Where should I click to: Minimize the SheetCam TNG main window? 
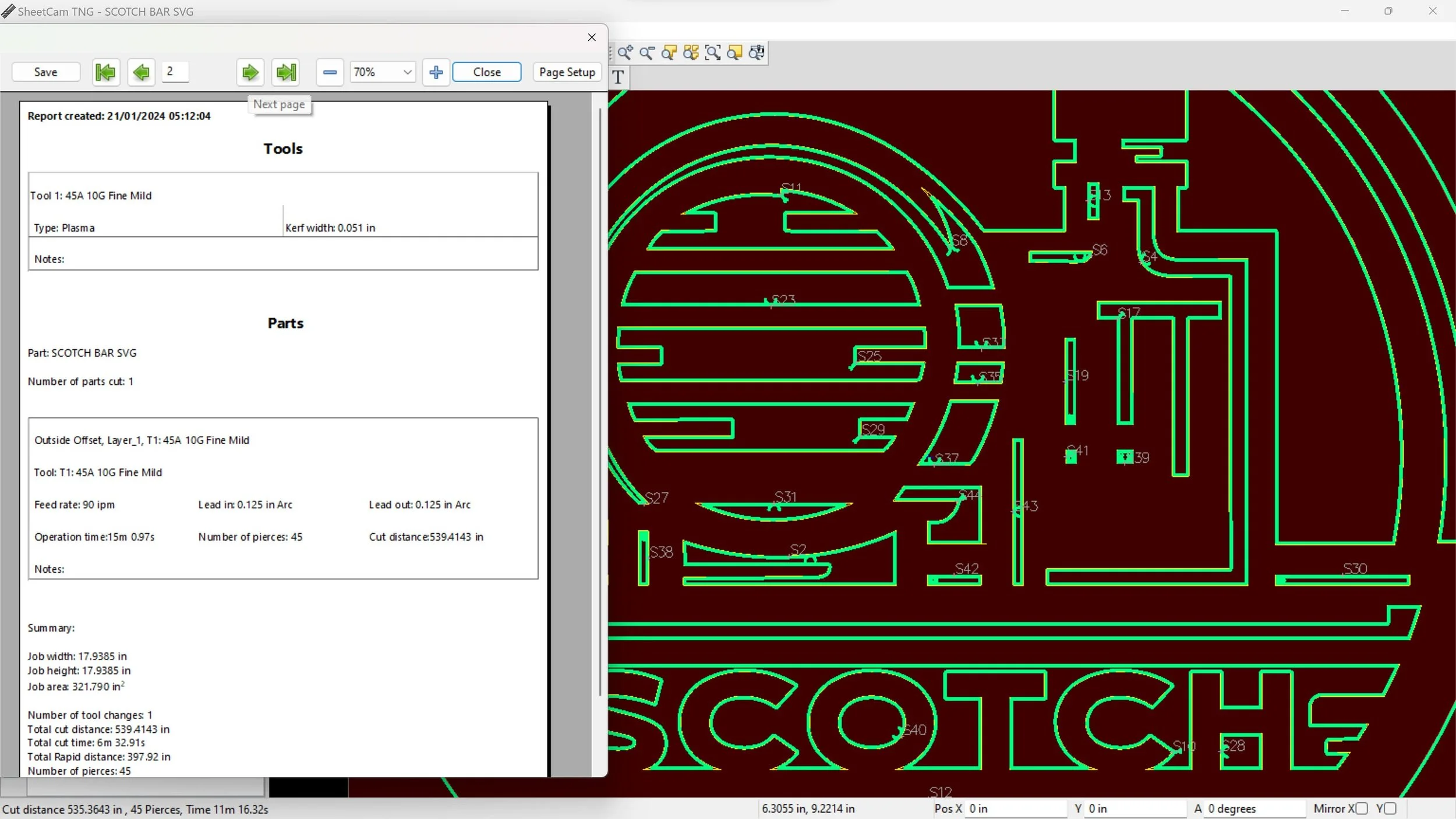coord(1344,11)
